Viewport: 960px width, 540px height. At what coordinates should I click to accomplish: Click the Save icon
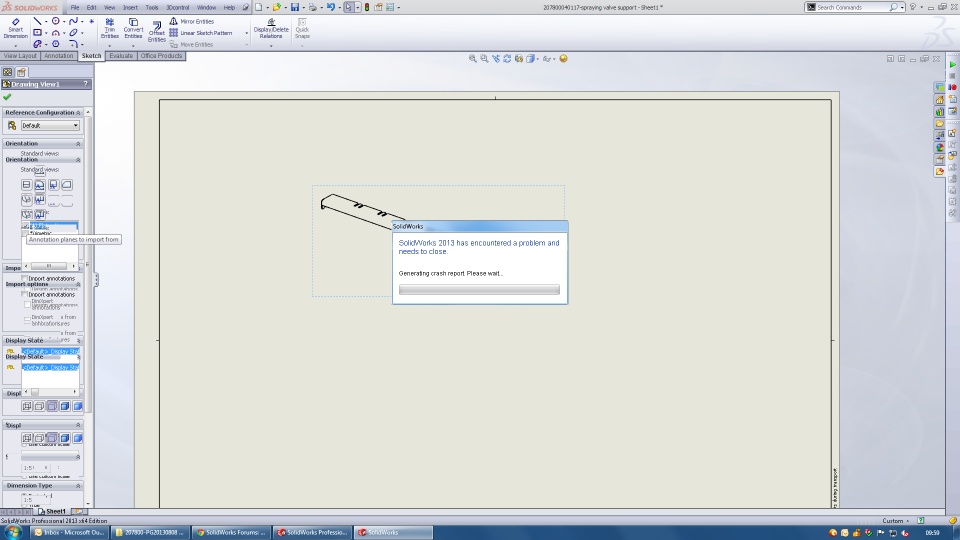point(294,7)
